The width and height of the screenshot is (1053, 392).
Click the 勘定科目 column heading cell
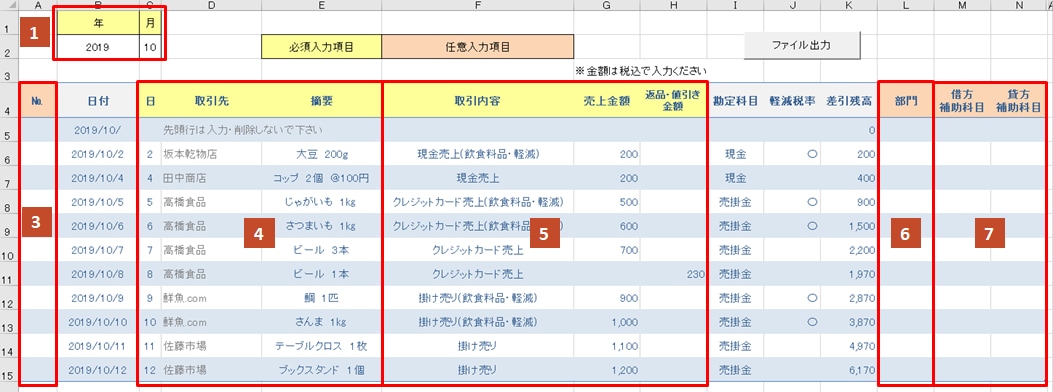tap(736, 101)
